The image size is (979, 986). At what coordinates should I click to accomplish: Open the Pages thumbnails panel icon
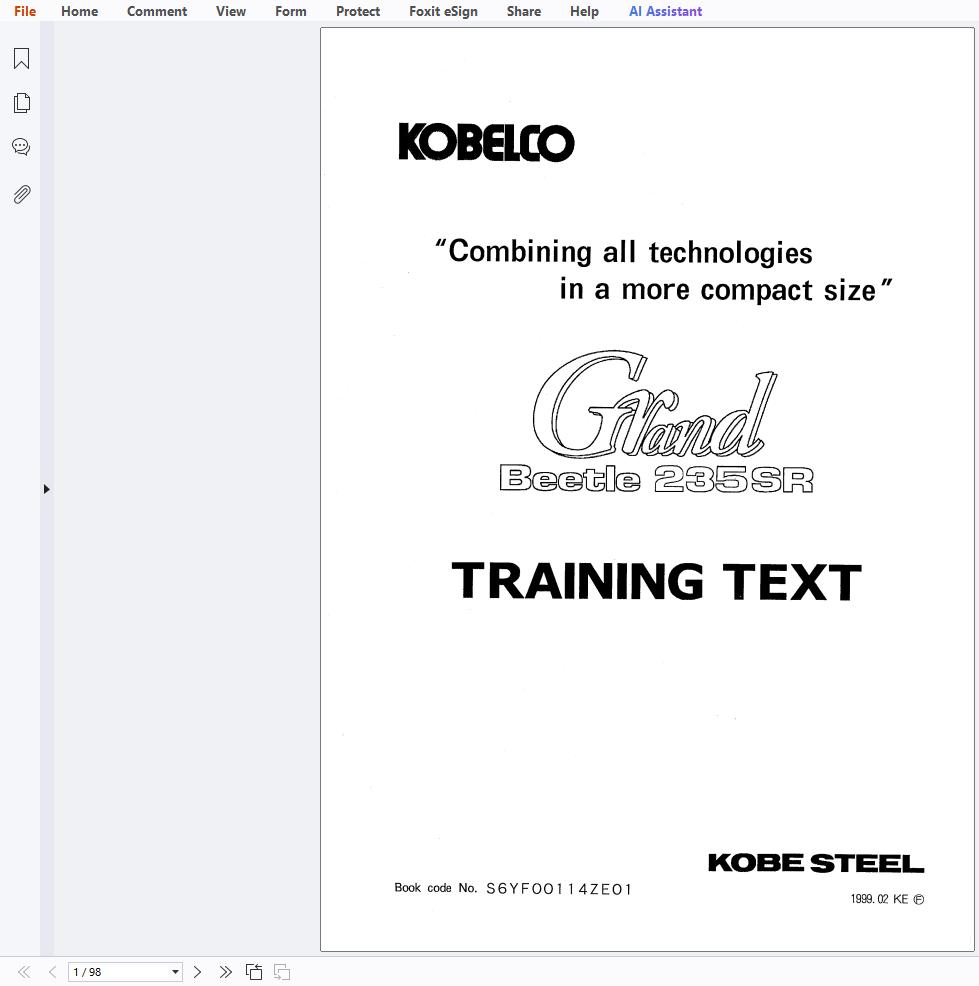tap(21, 103)
